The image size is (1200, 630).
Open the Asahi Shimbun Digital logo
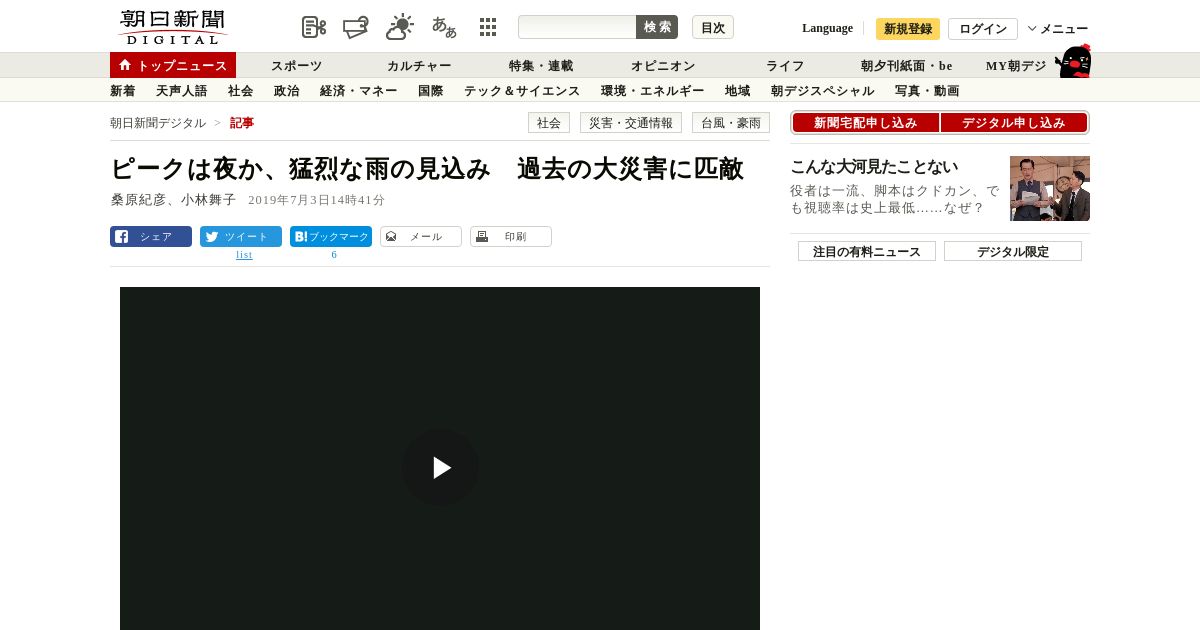click(x=172, y=27)
